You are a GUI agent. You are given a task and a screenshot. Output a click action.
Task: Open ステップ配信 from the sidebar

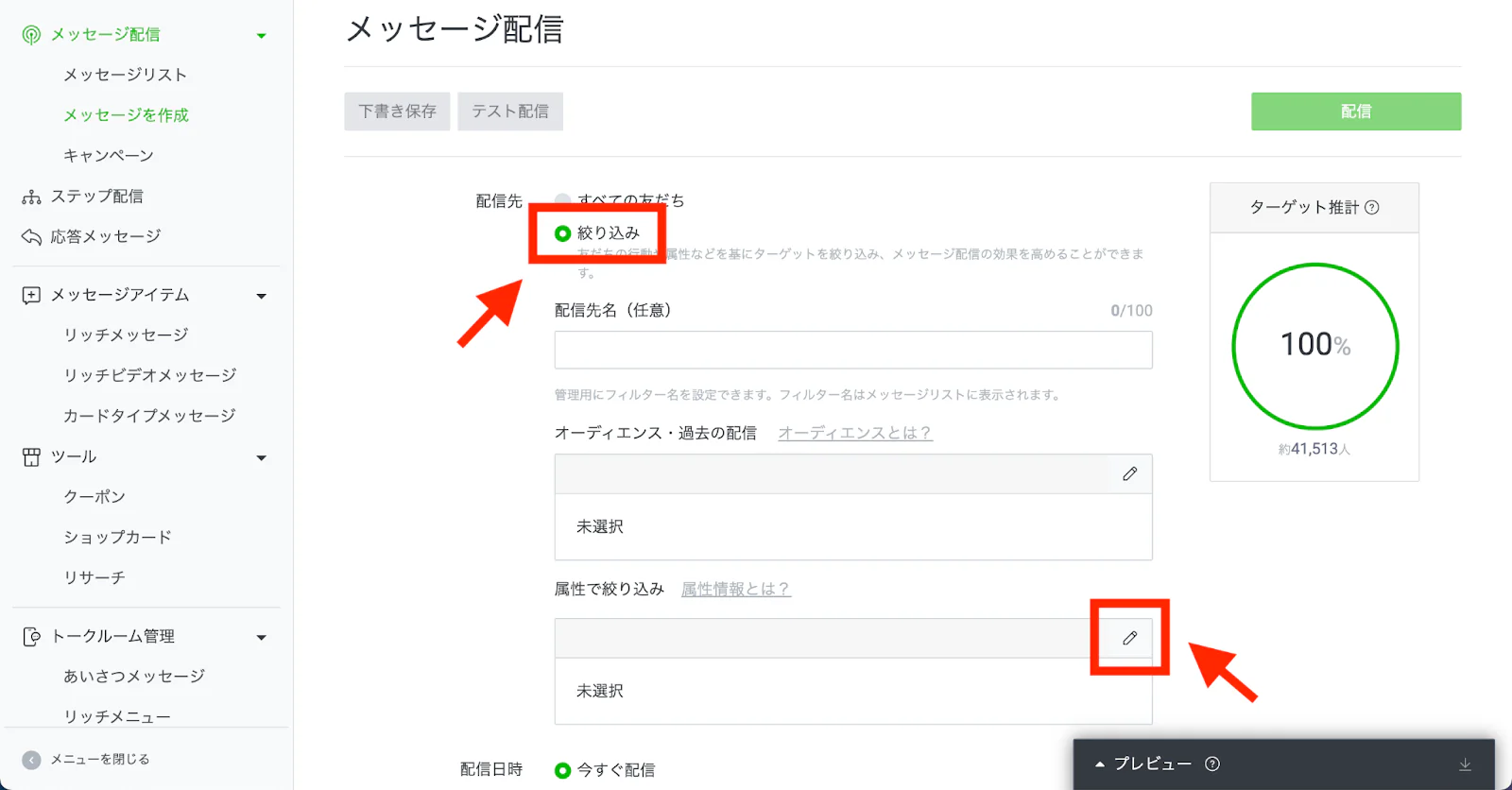click(x=96, y=197)
